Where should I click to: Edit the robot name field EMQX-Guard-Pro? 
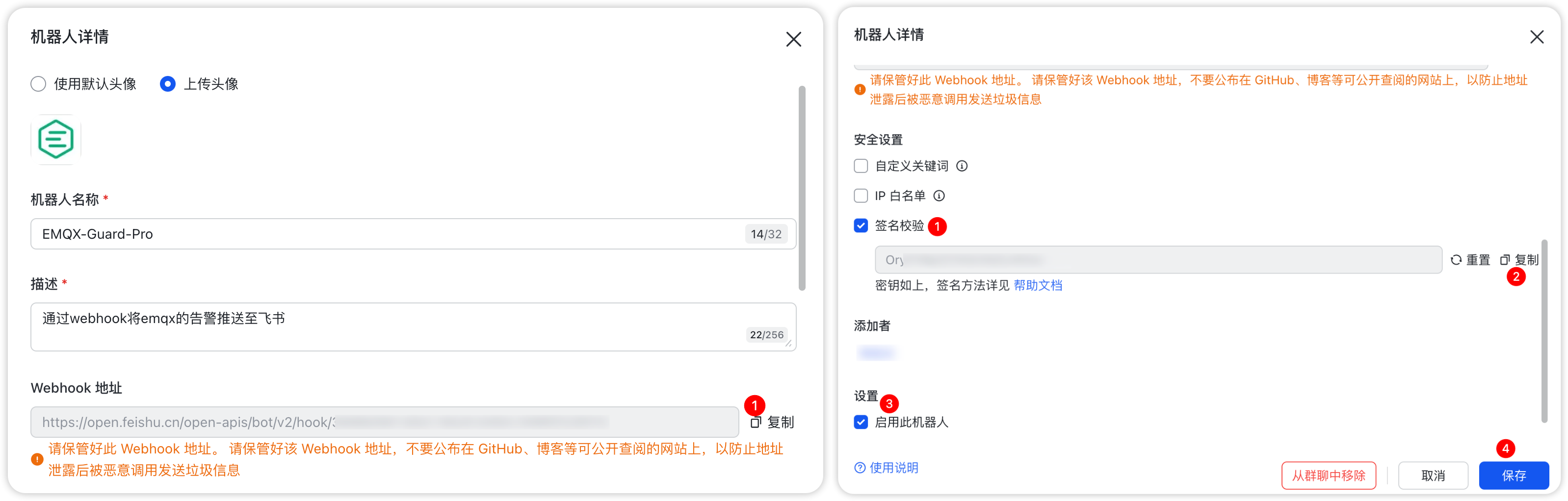click(x=413, y=234)
